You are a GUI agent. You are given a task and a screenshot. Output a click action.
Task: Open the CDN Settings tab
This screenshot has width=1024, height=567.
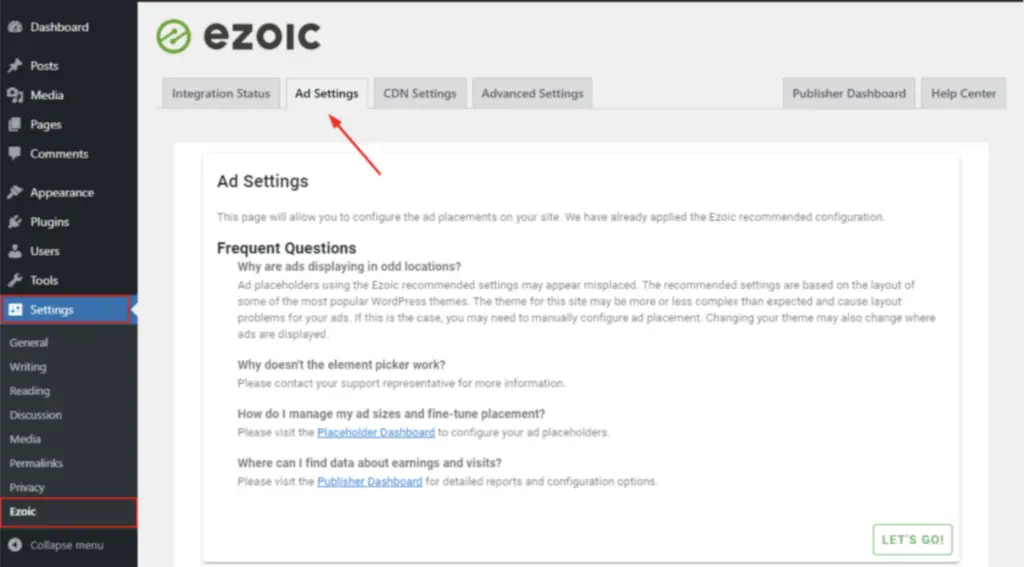[x=420, y=93]
